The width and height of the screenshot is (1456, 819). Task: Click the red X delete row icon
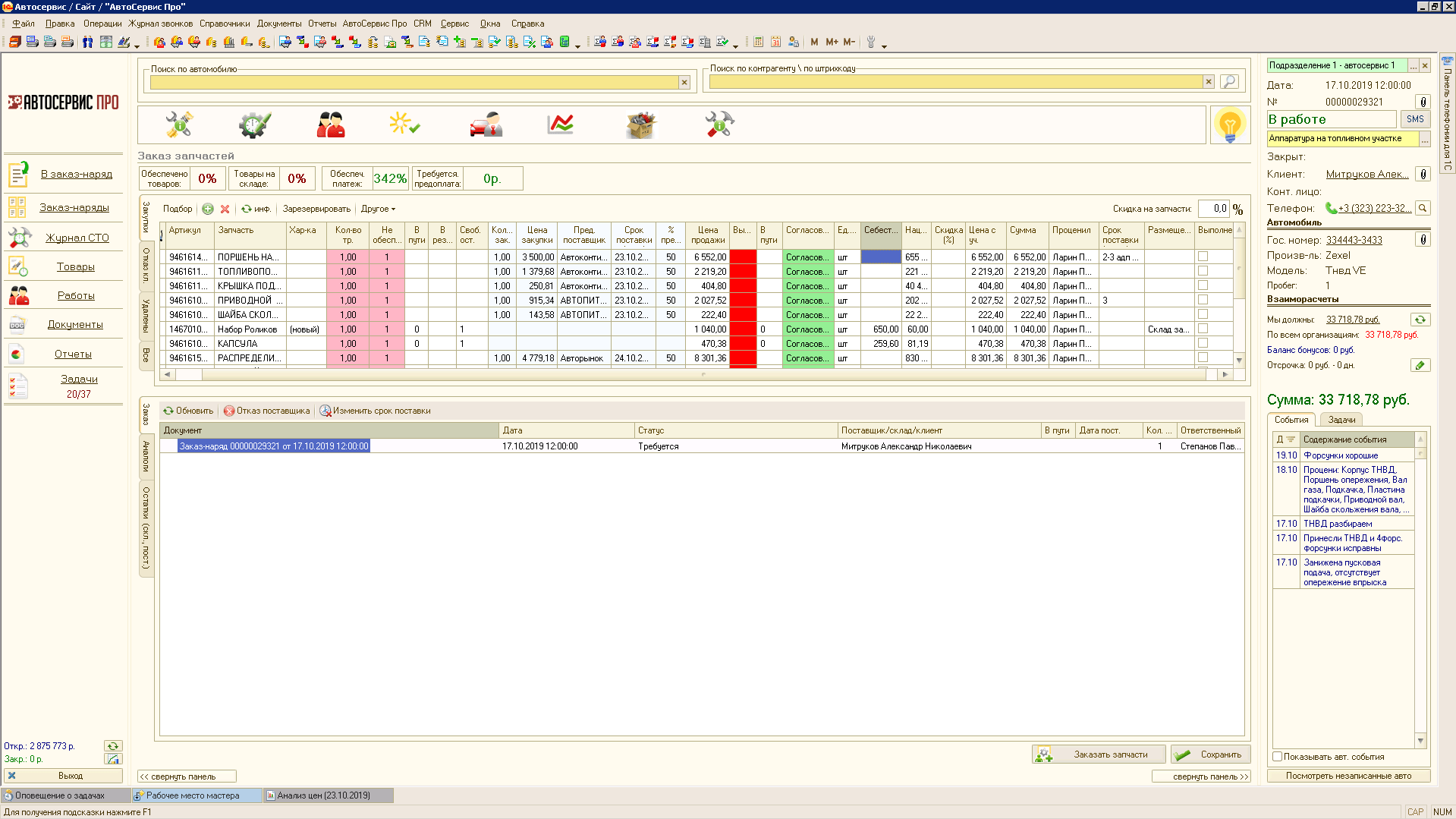[225, 209]
